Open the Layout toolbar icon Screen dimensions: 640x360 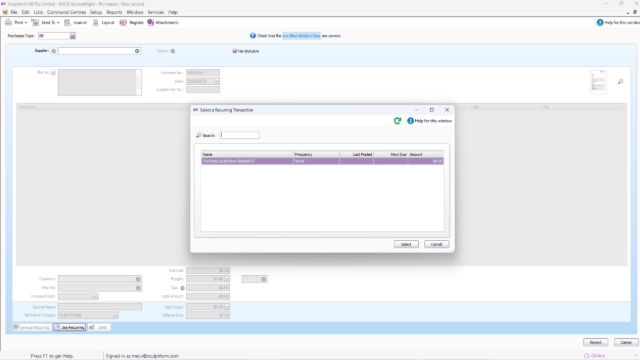pos(96,22)
